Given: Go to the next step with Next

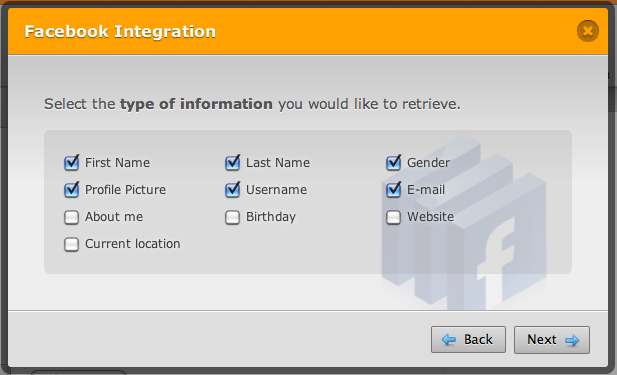Looking at the screenshot, I should [552, 340].
